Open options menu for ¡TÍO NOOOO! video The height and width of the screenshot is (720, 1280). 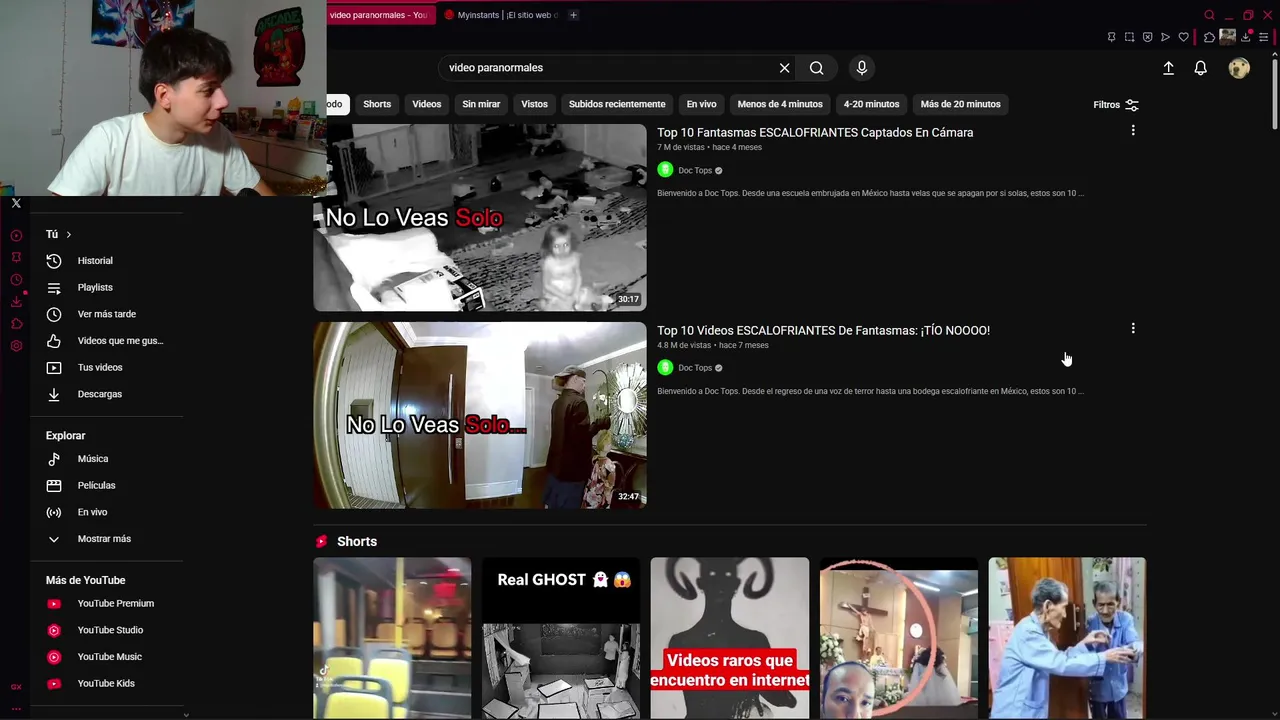1133,329
